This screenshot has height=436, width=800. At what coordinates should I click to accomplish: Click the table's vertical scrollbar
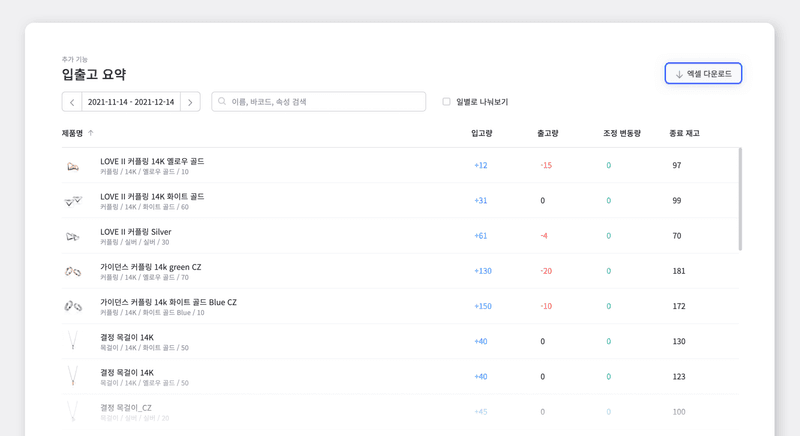tap(740, 200)
